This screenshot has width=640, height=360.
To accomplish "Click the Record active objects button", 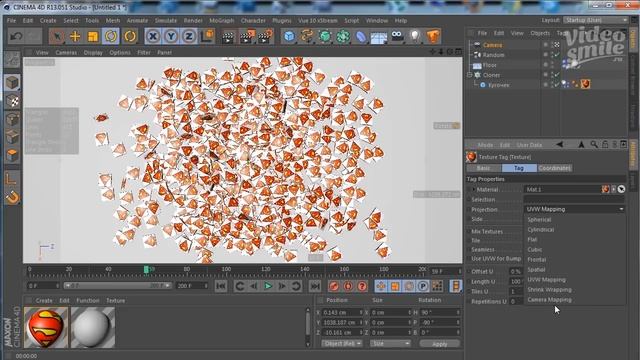I will 334,286.
